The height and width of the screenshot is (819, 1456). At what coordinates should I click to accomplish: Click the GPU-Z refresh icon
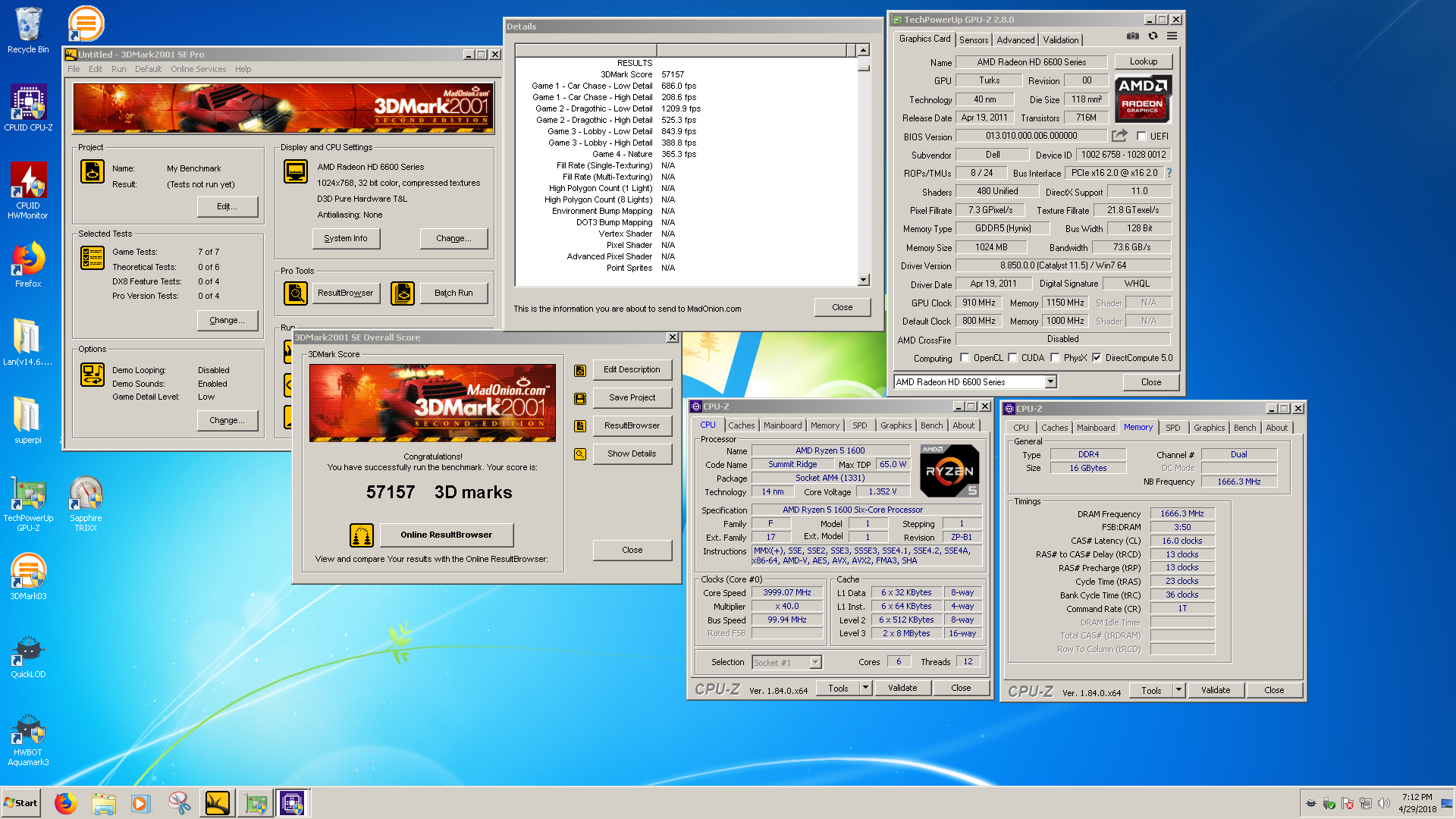click(x=1153, y=36)
